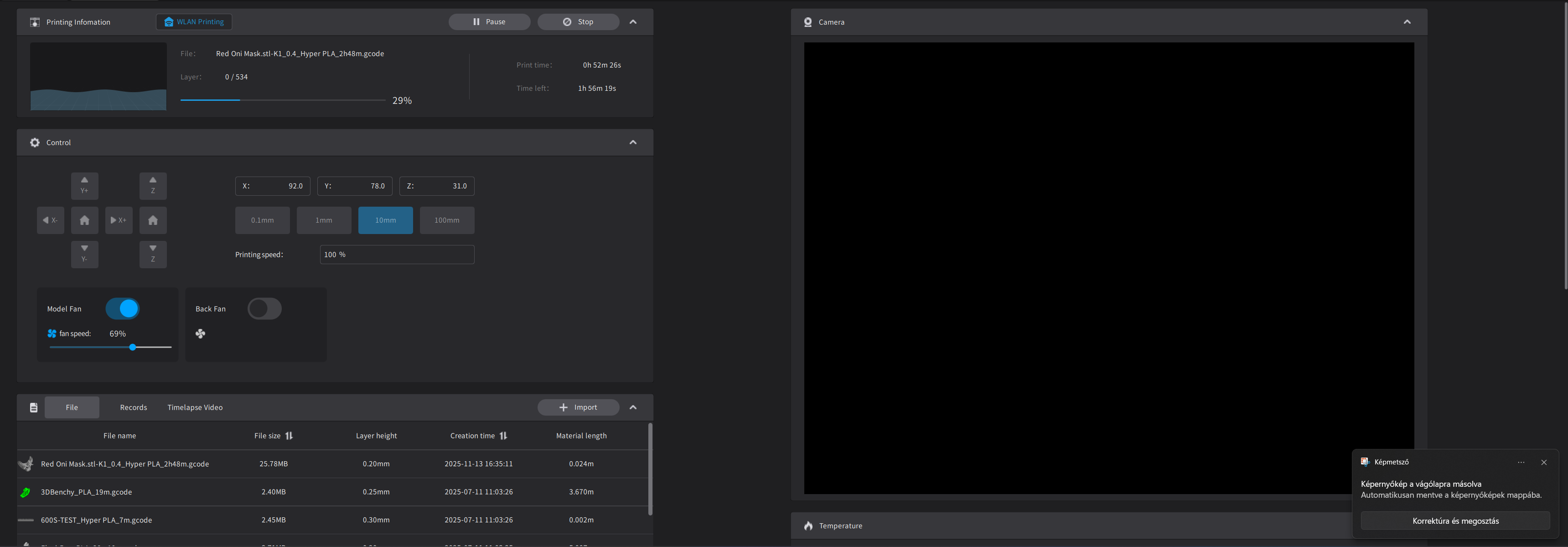Collapse the Control panel

(633, 142)
